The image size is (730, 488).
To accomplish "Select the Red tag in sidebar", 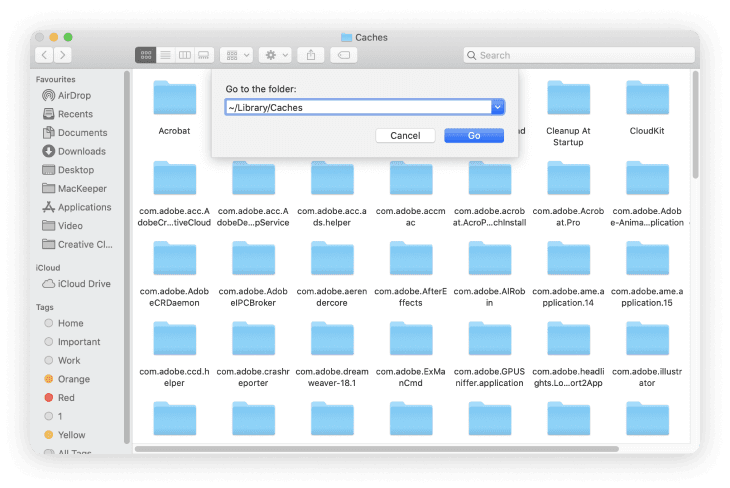I will (68, 397).
